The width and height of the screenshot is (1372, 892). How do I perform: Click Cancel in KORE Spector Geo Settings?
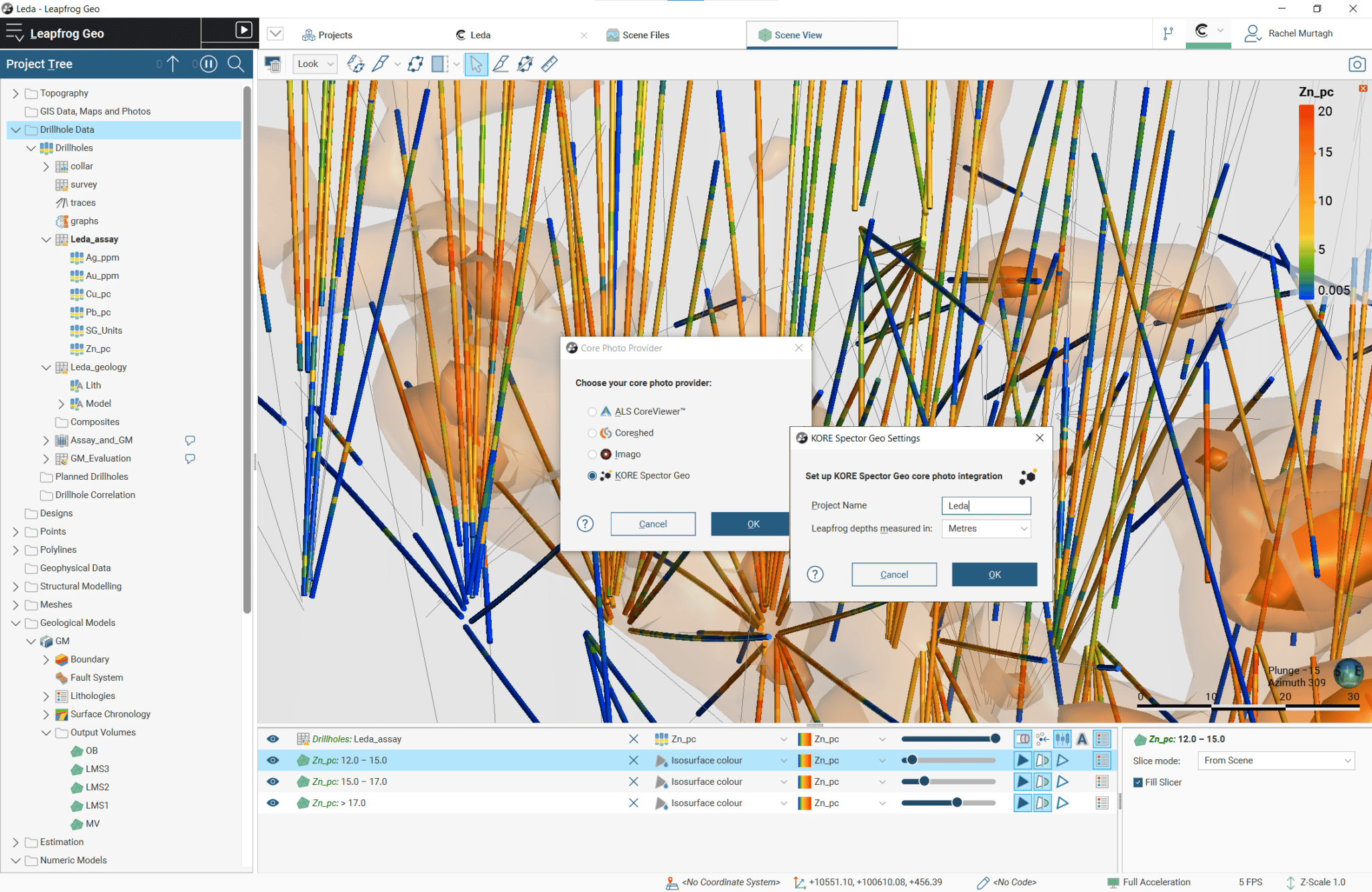pyautogui.click(x=894, y=574)
